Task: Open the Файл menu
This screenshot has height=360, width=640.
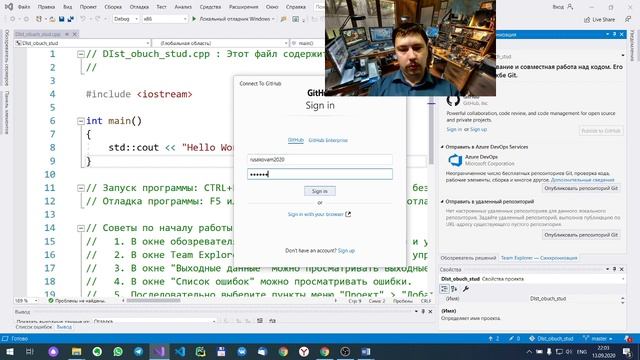Action: pyautogui.click(x=24, y=7)
